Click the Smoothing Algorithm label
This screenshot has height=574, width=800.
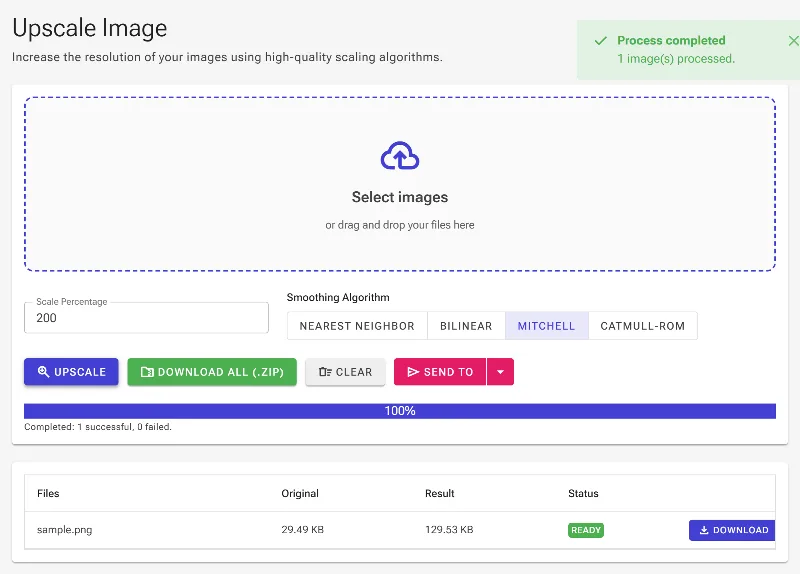tap(338, 297)
